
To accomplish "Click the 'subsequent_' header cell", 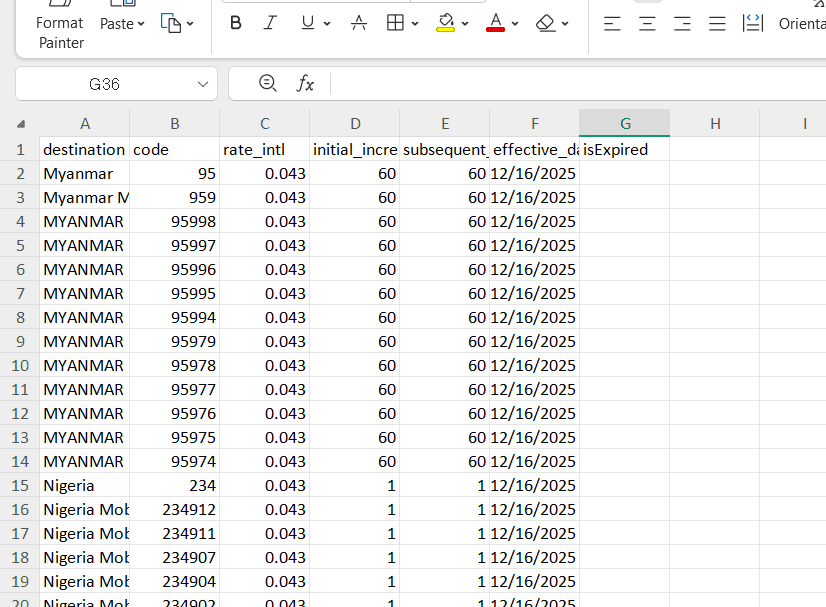I will point(445,150).
